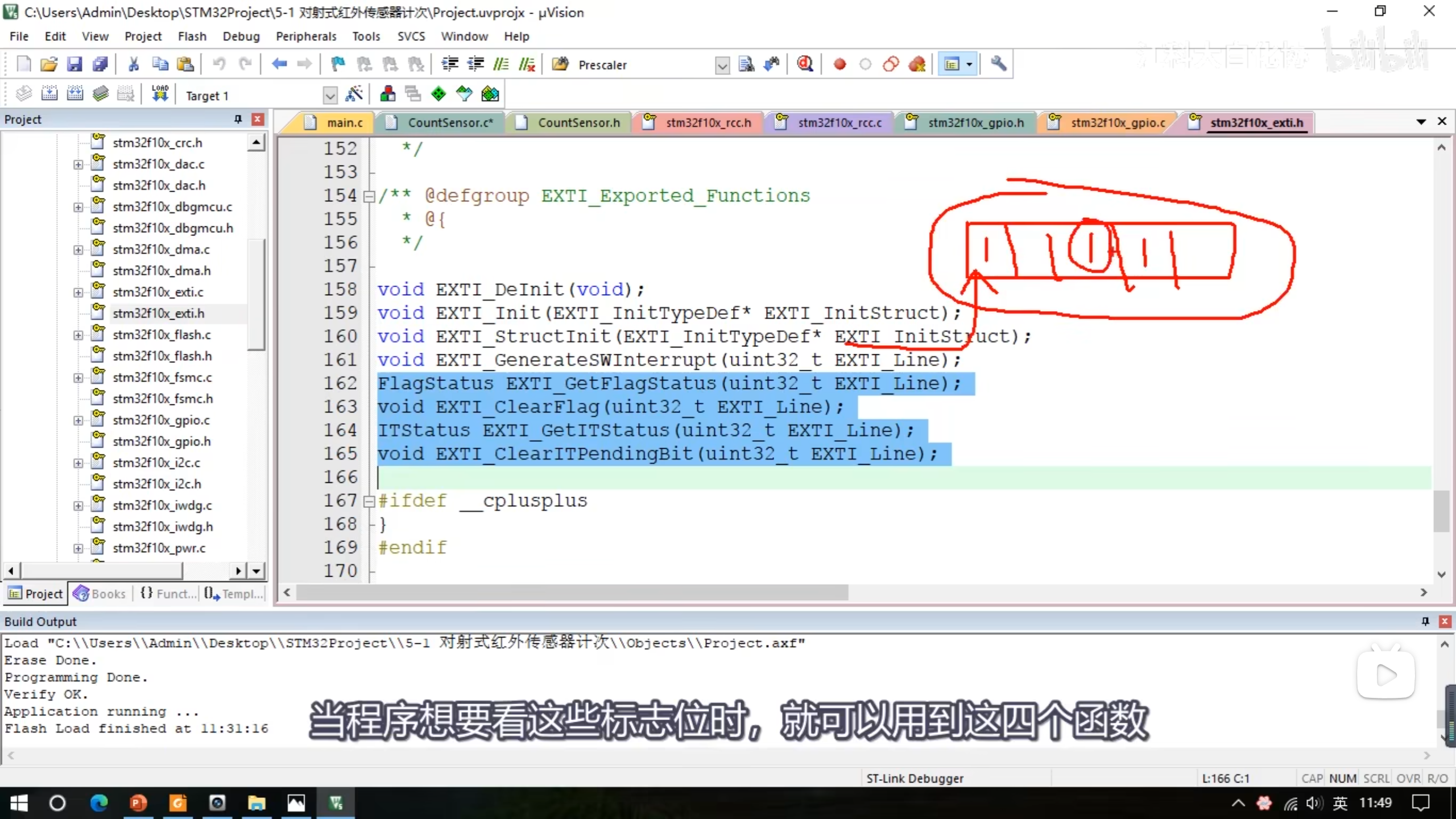The width and height of the screenshot is (1456, 819).
Task: Open Options for Target wand icon
Action: [354, 94]
